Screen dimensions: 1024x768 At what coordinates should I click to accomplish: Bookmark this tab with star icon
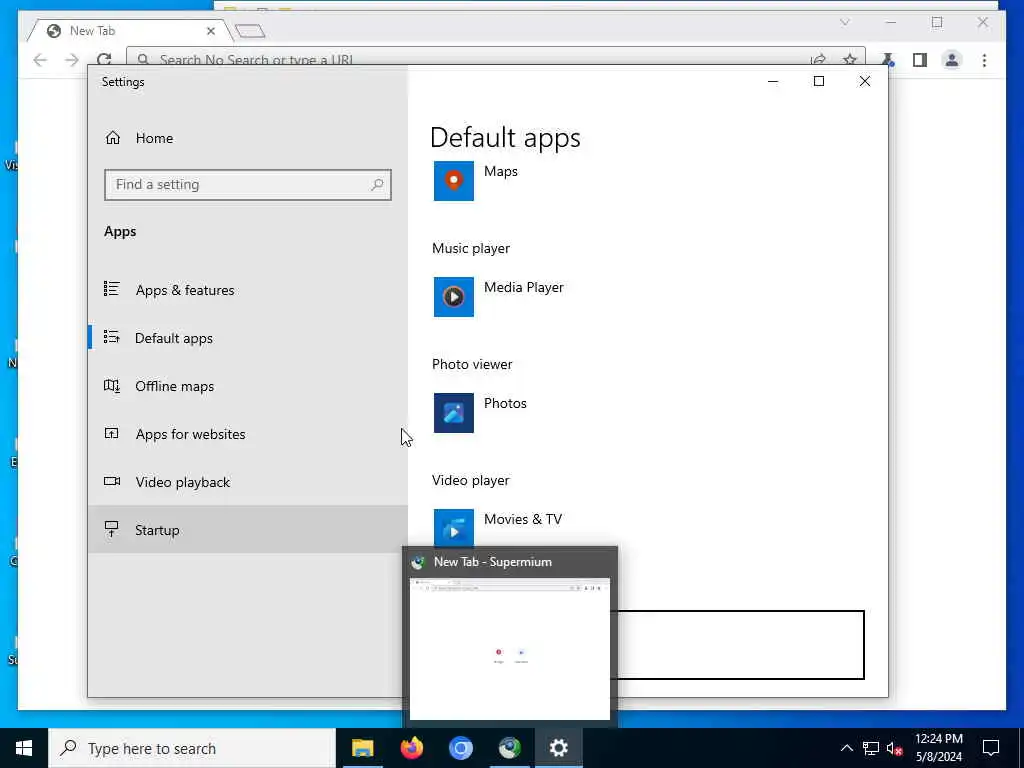[x=850, y=60]
